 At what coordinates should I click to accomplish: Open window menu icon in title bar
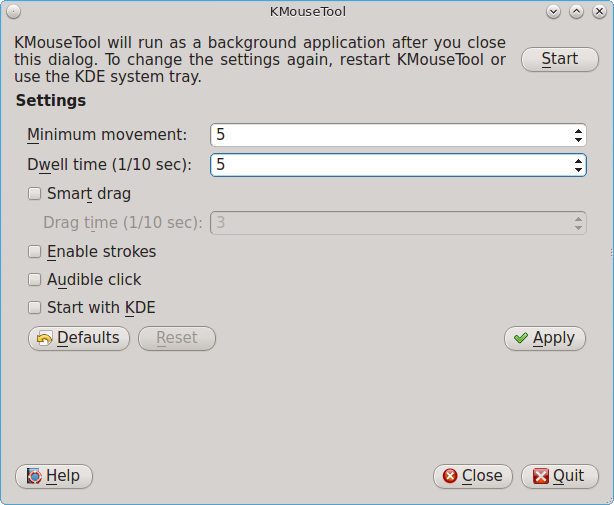[x=13, y=12]
